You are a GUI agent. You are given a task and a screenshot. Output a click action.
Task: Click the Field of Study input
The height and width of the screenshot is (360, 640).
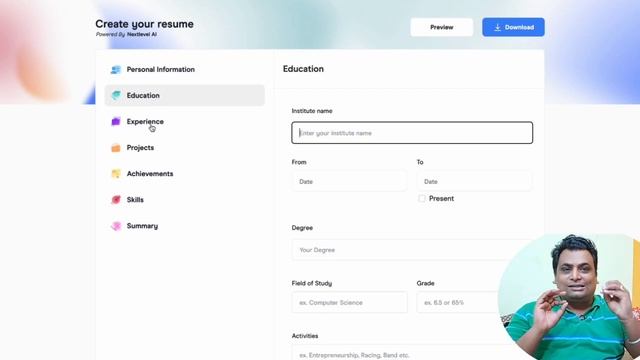click(349, 302)
